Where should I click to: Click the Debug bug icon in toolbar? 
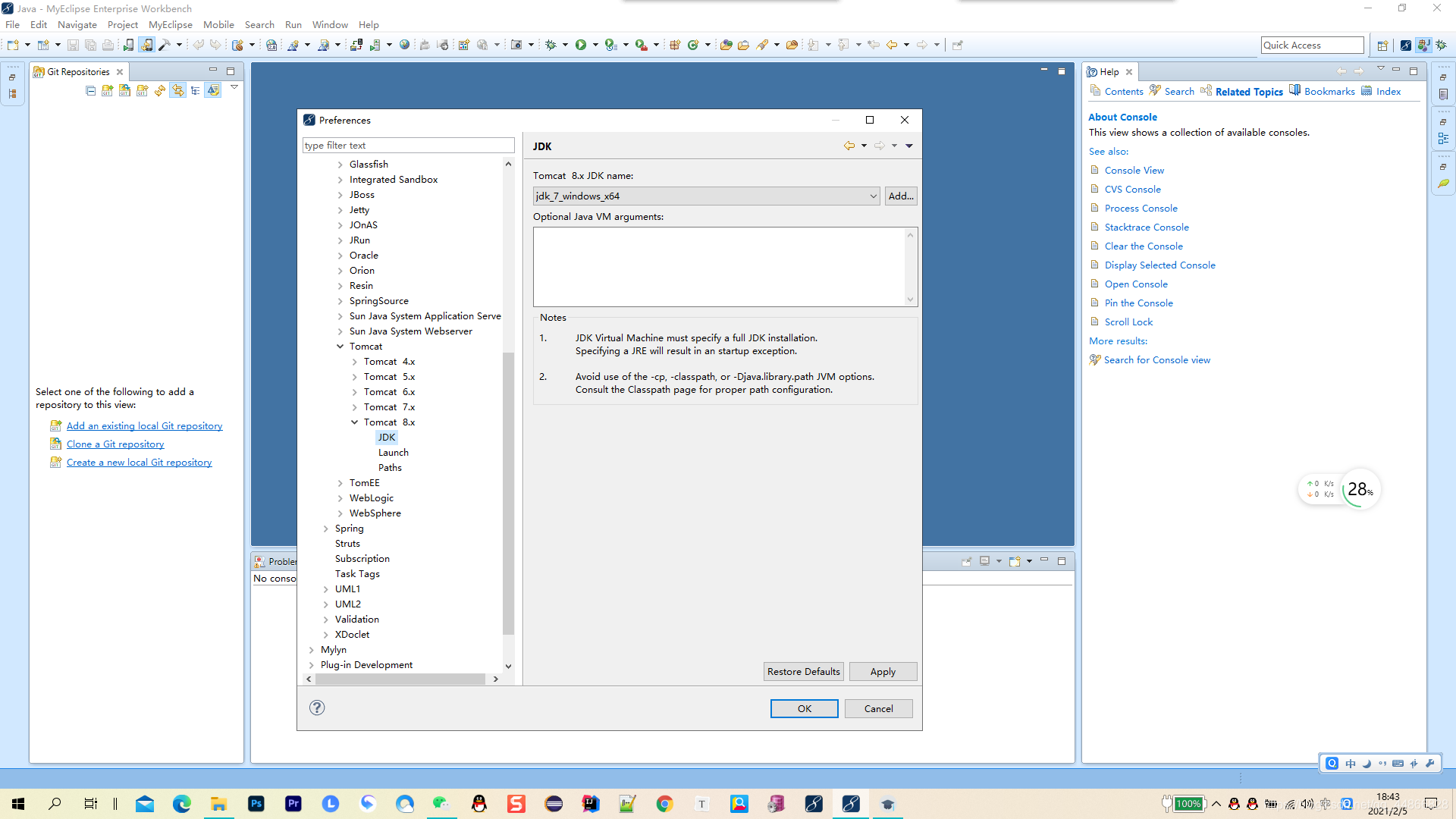[x=551, y=45]
